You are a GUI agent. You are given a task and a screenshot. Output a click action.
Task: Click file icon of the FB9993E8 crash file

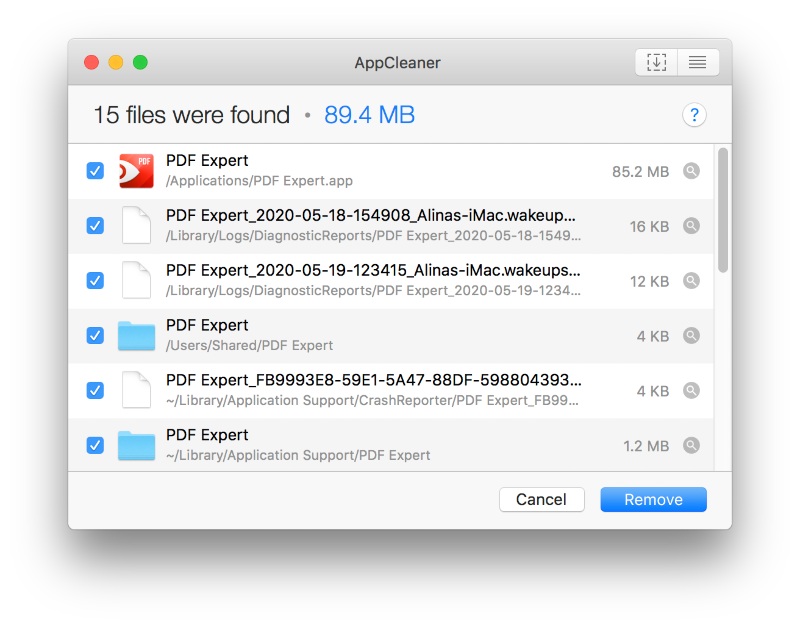pos(136,390)
